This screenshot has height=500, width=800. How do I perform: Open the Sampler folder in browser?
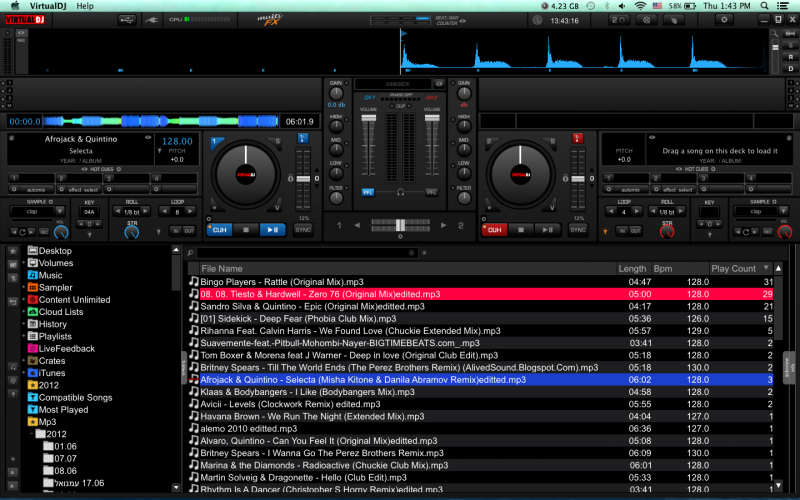pos(55,287)
